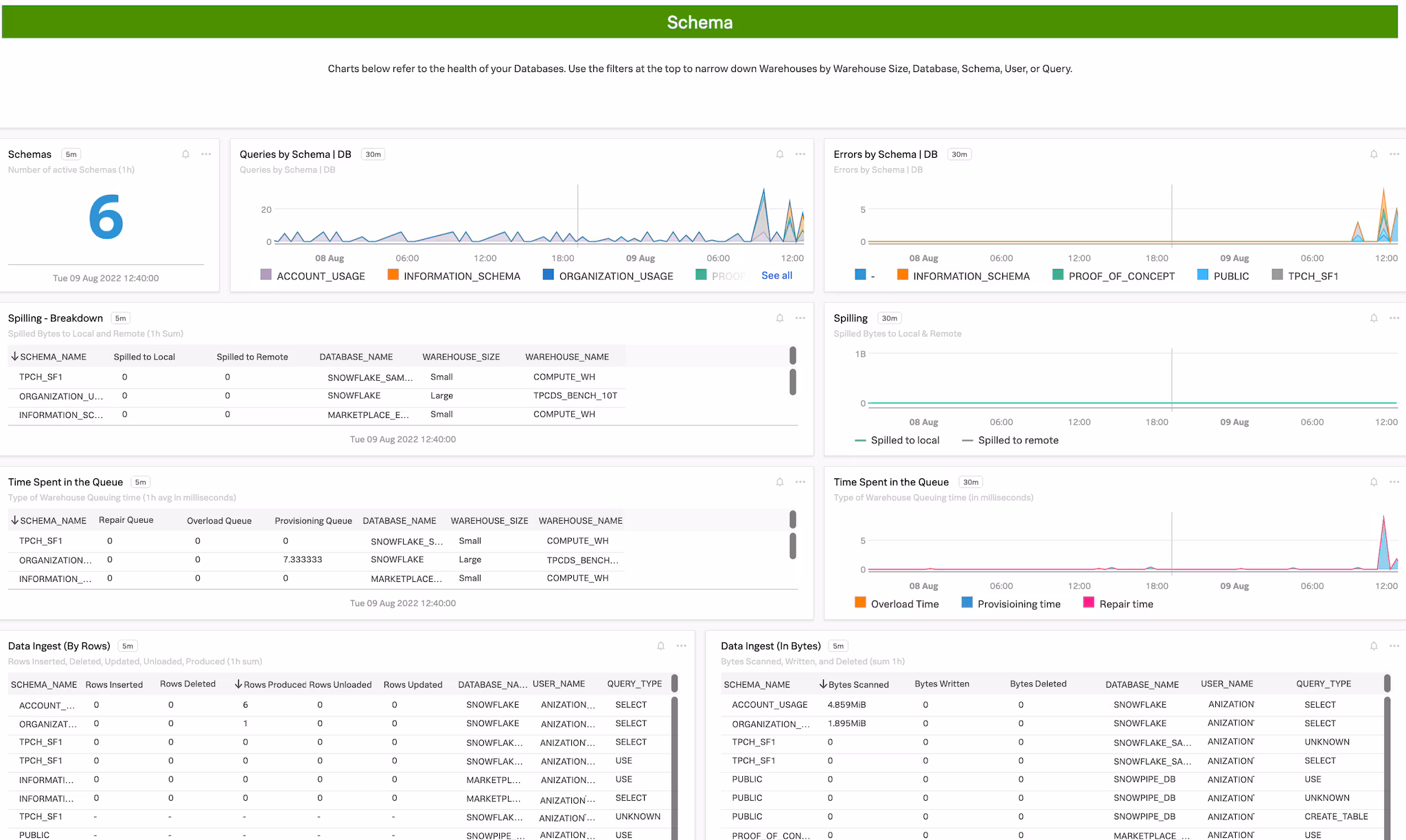Click the 30m badge on Errors by Schema
This screenshot has width=1406, height=840.
click(x=959, y=154)
